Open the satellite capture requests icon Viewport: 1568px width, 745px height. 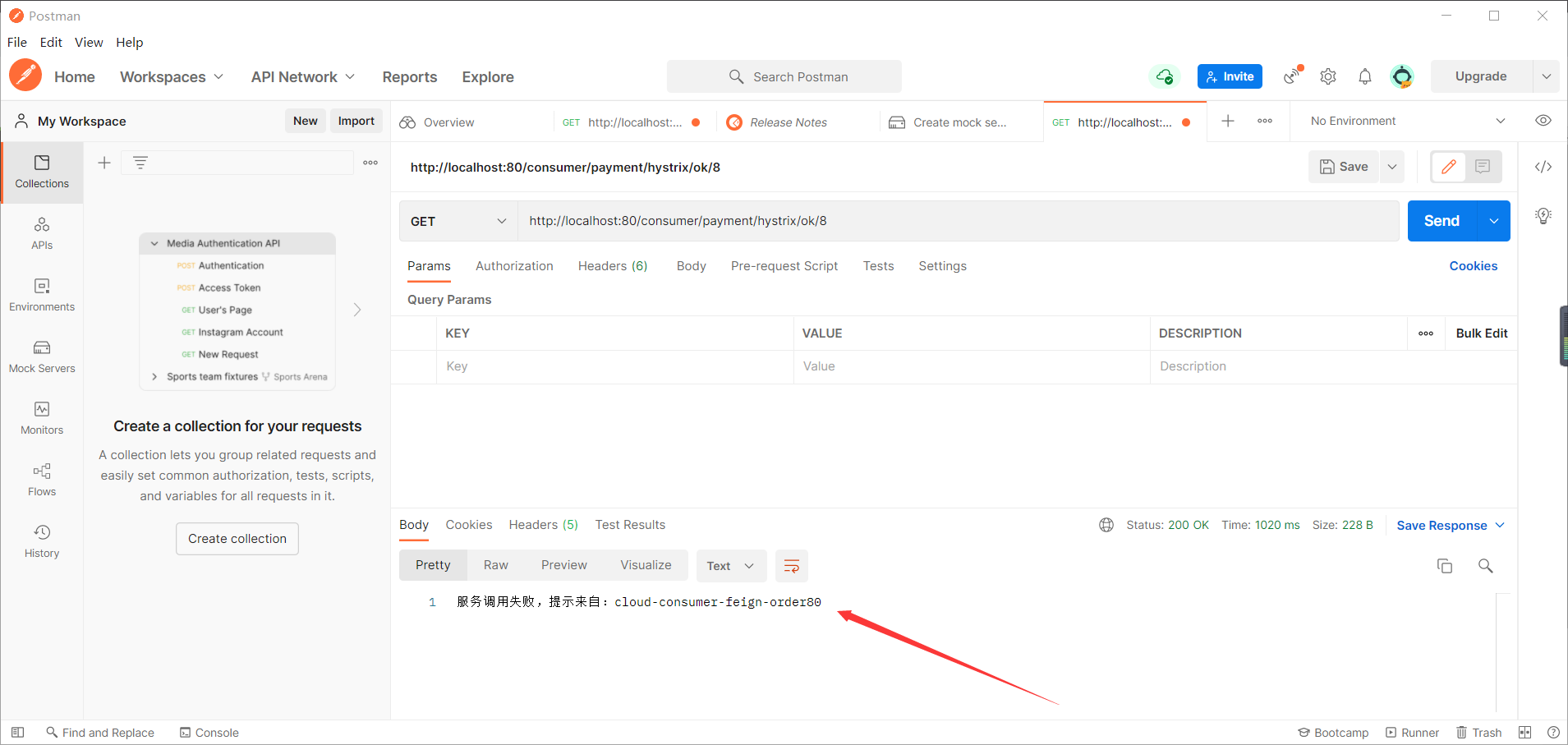(1293, 76)
